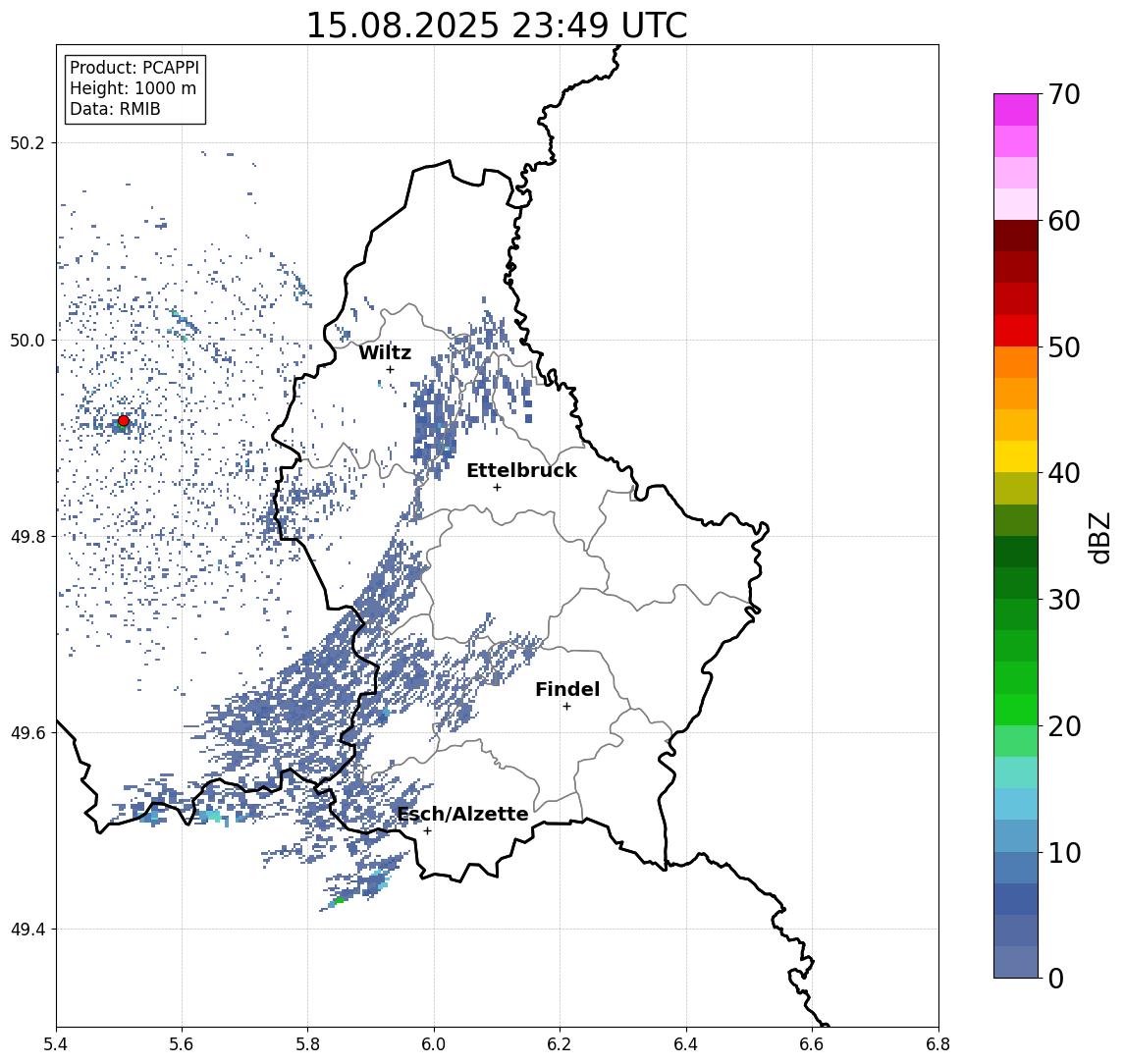
Task: Click the colorbar tick label '40'
Action: tap(1064, 473)
